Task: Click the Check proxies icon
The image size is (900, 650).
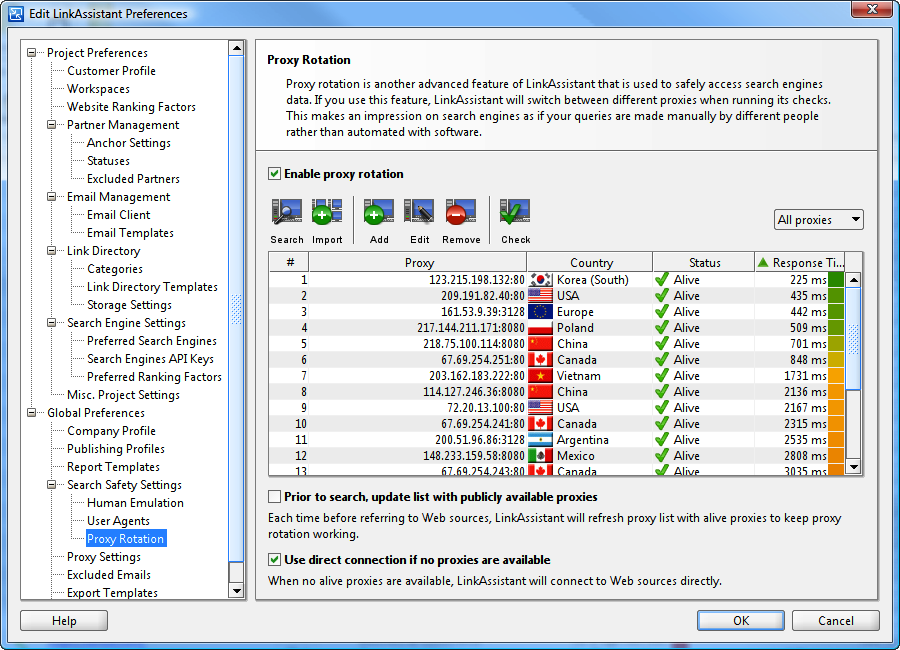Action: [515, 212]
